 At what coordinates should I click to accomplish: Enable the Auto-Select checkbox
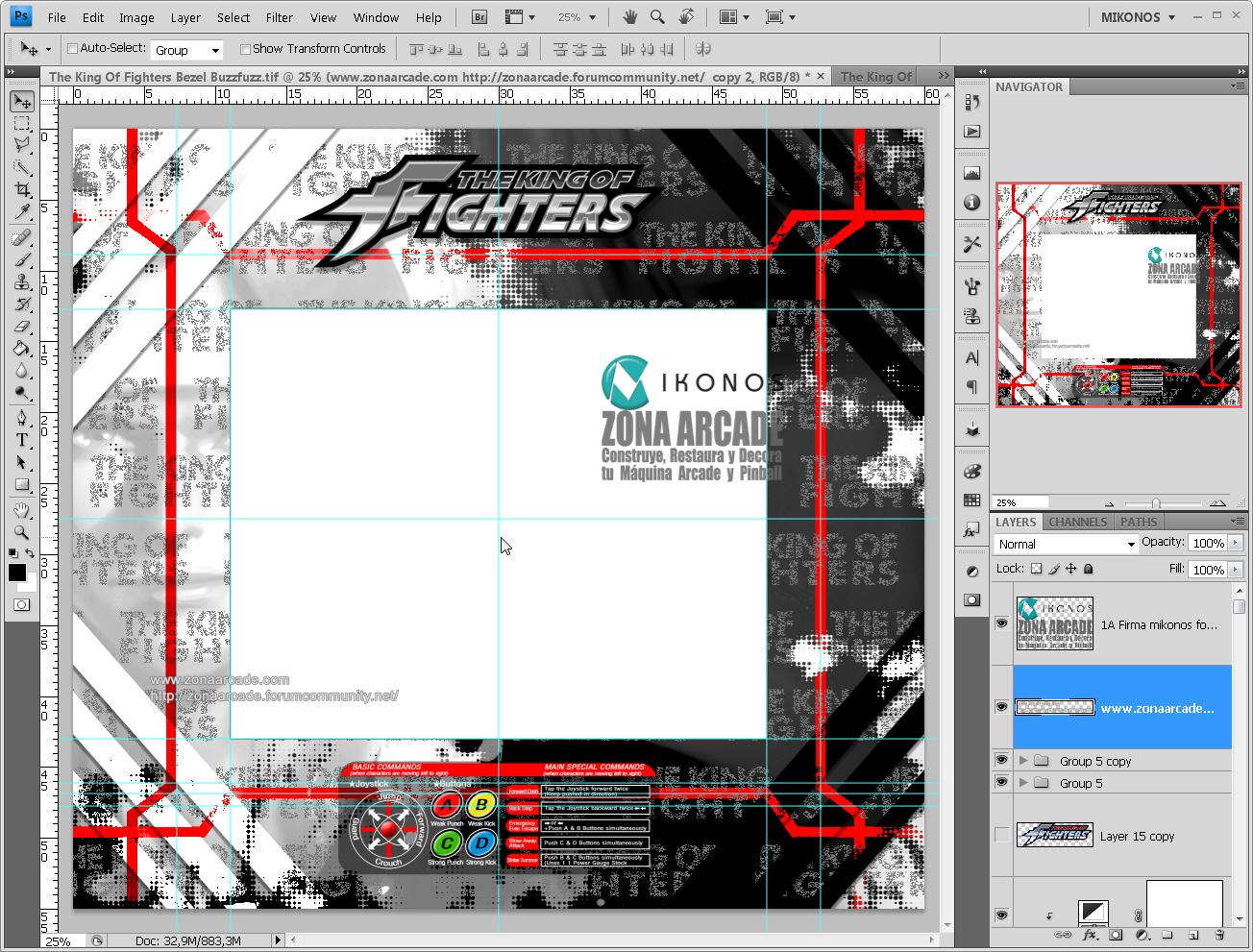click(72, 49)
